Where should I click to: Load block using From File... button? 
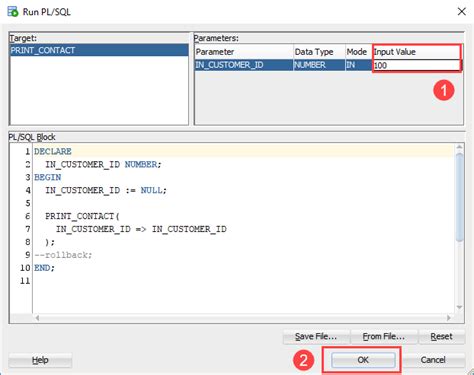[x=384, y=337]
